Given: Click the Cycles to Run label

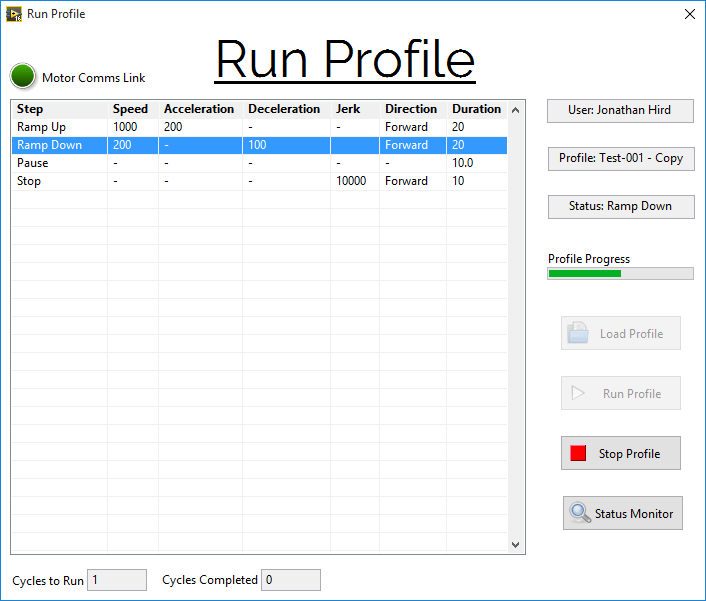Looking at the screenshot, I should pos(48,581).
